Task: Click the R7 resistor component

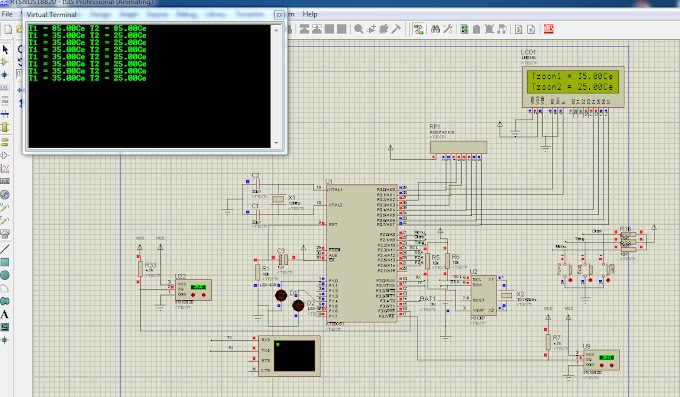Action: coord(548,342)
